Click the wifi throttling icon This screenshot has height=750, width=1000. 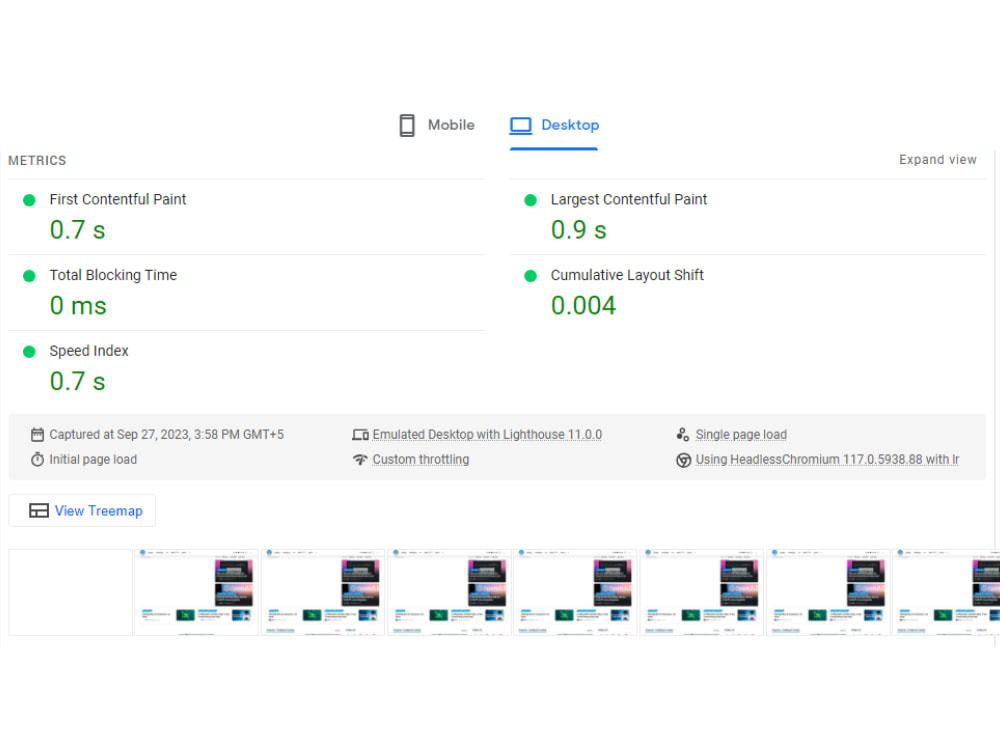tap(360, 459)
